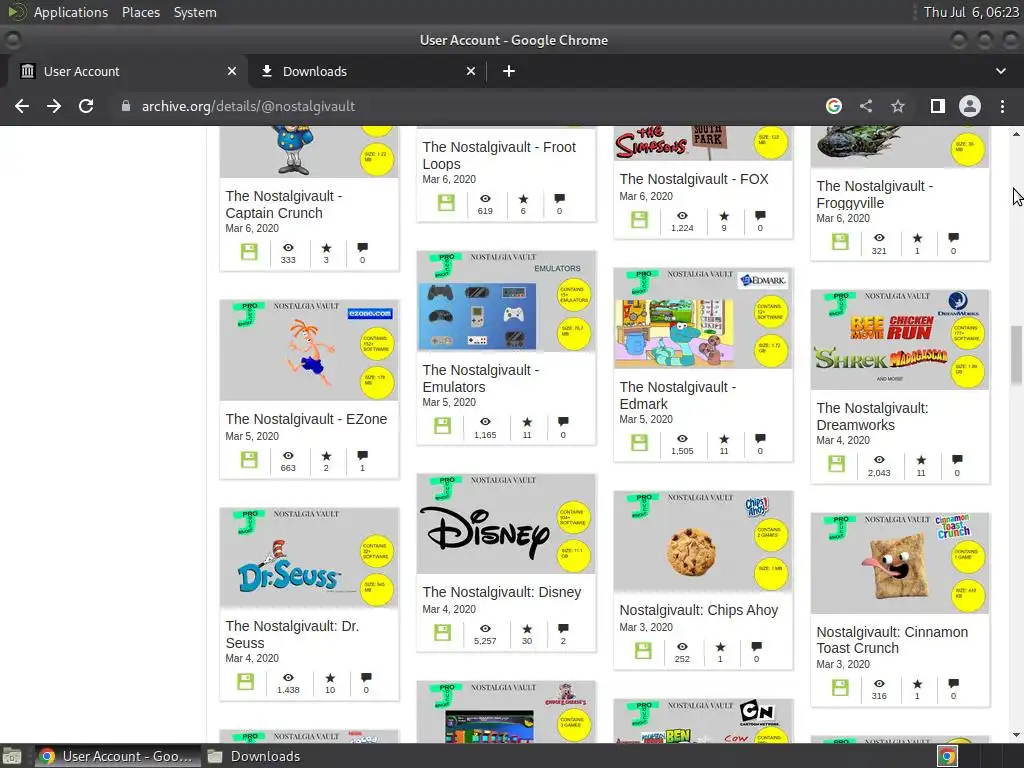Open the System menu
1024x768 pixels.
pyautogui.click(x=195, y=12)
